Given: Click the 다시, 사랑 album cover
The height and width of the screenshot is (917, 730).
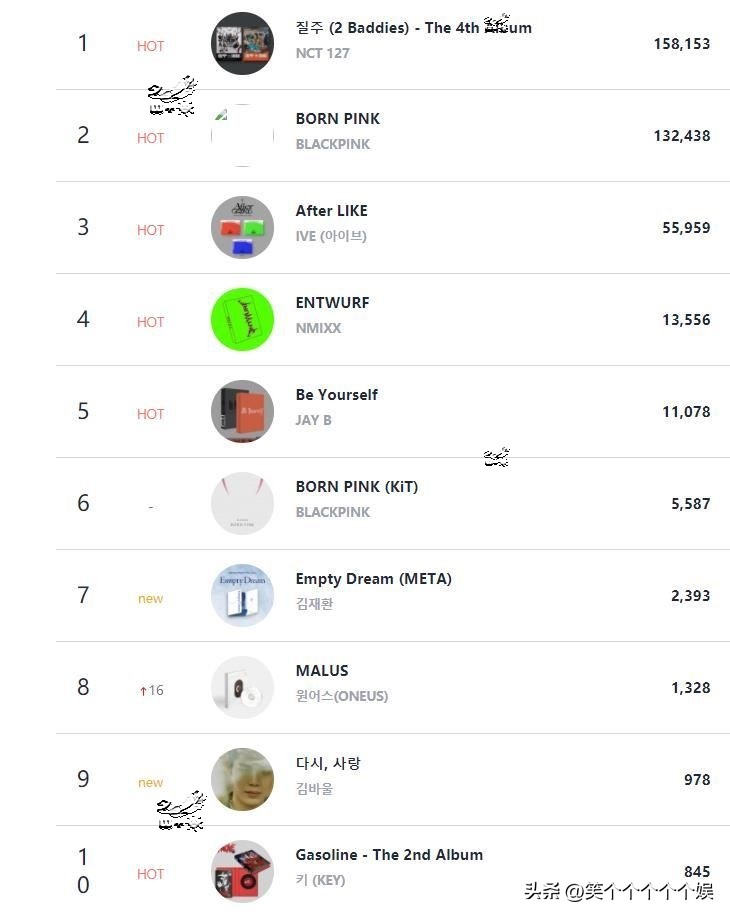Looking at the screenshot, I should tap(242, 779).
